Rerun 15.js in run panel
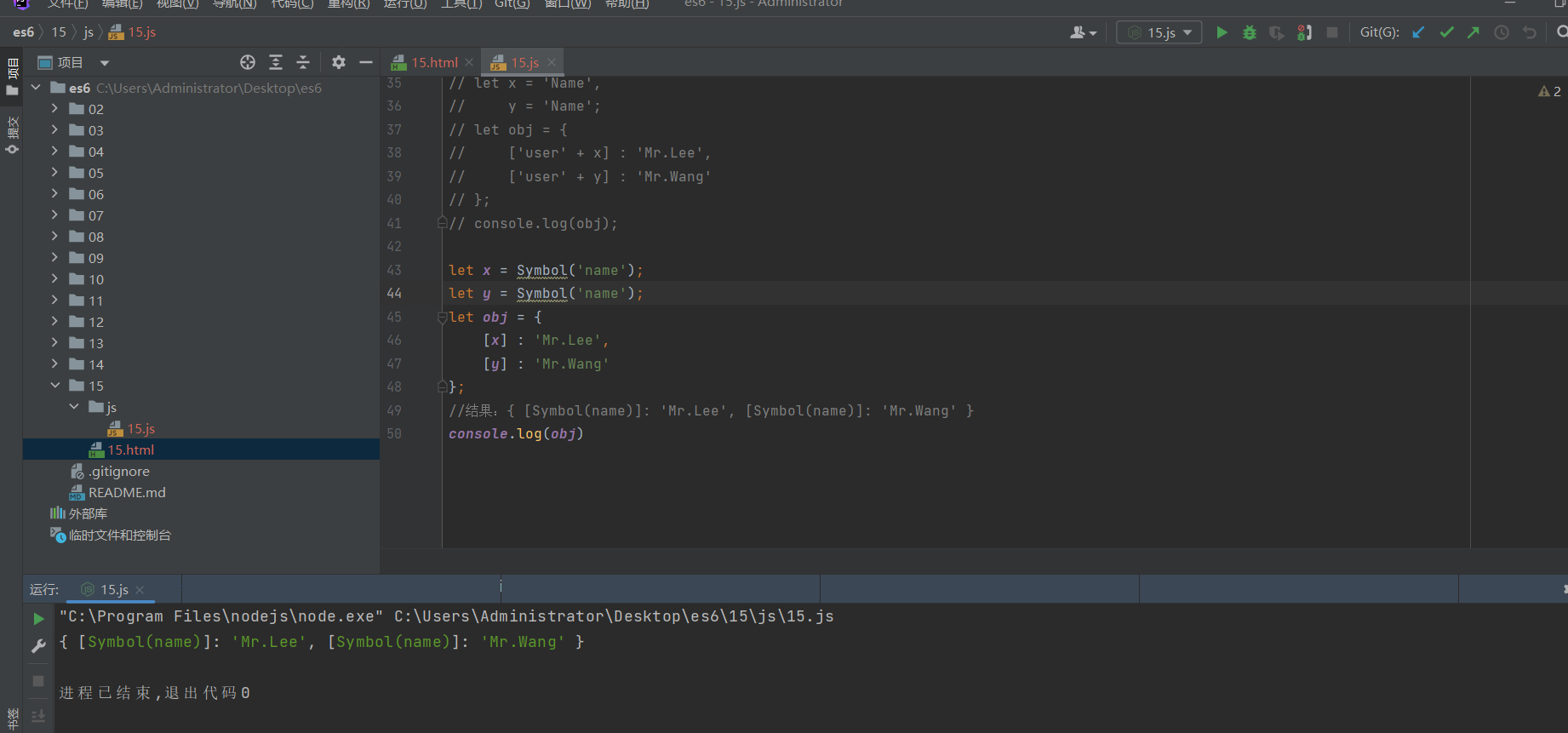 (x=38, y=619)
